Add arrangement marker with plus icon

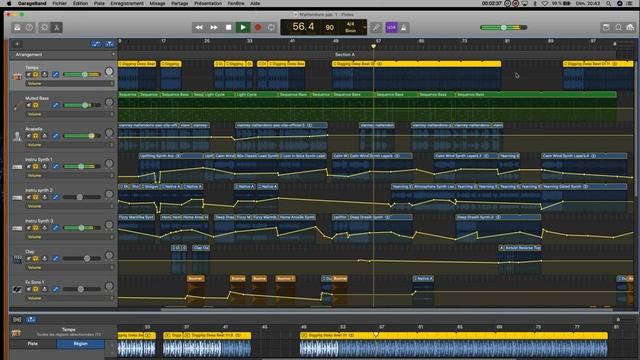point(113,54)
